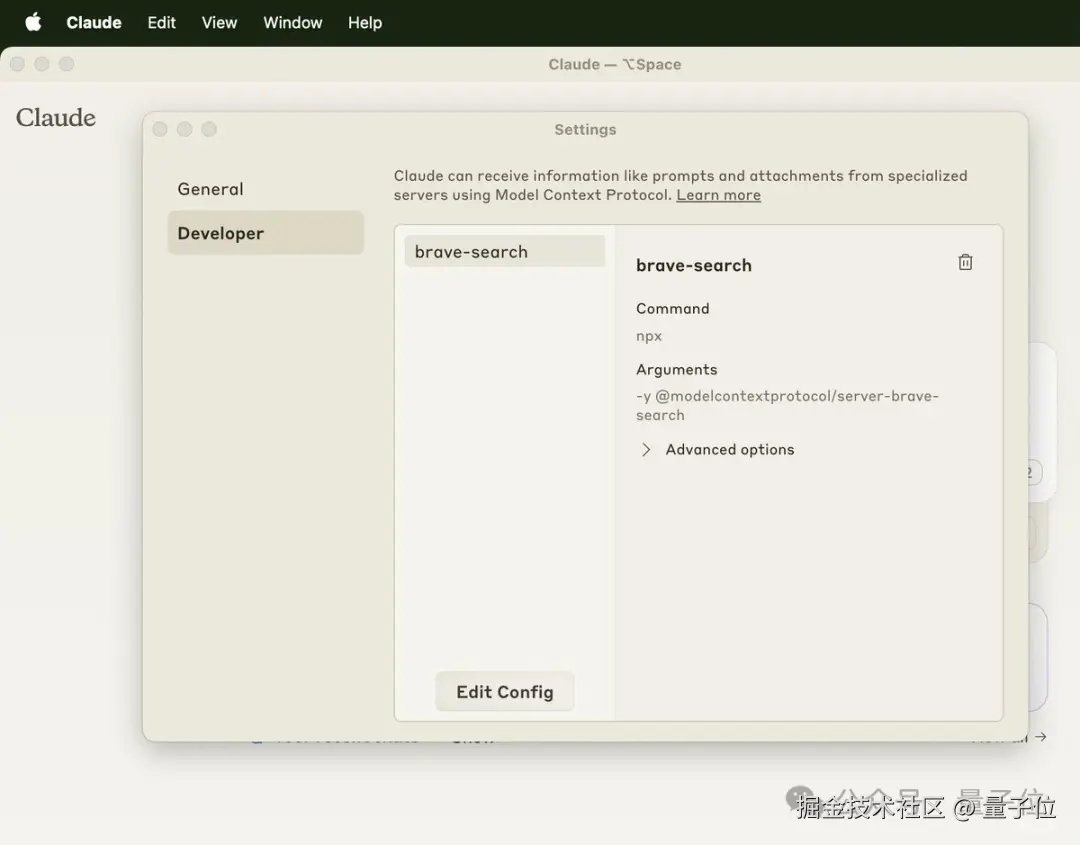Select brave-search in the server list

(505, 251)
